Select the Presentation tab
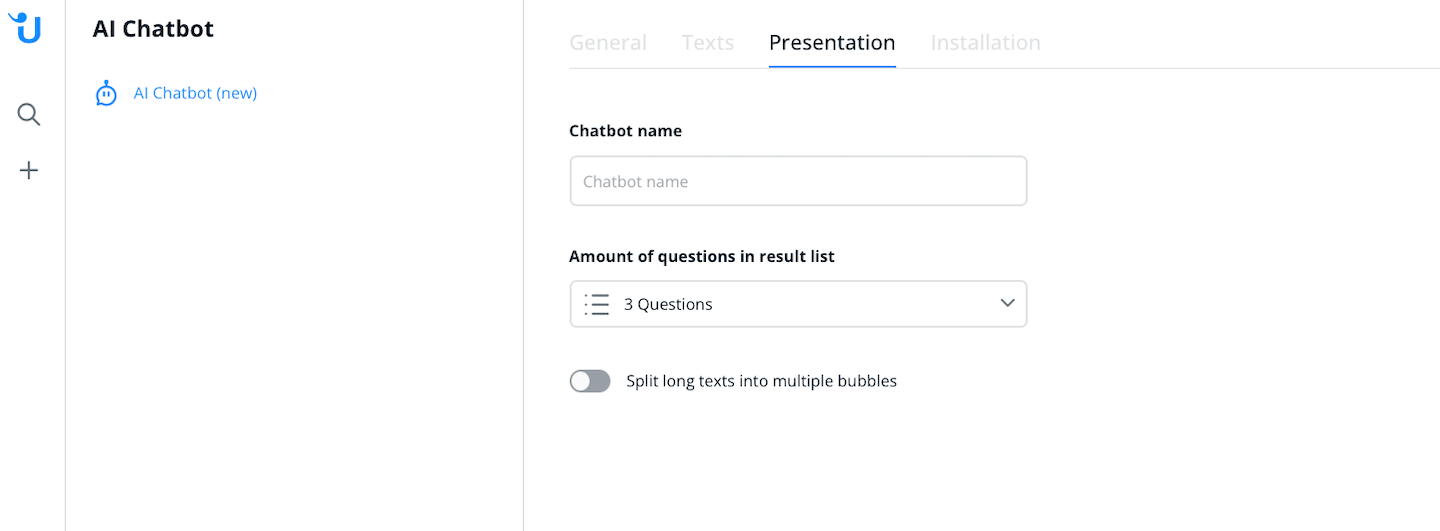The image size is (1440, 531). pyautogui.click(x=832, y=43)
